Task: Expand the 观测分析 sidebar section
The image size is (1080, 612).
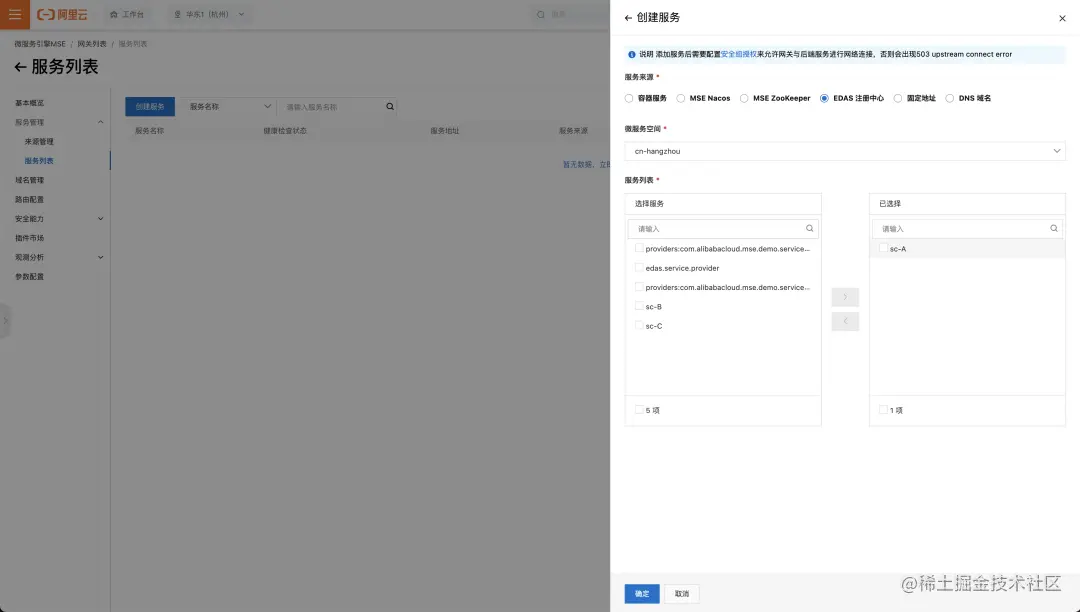Action: [x=101, y=257]
